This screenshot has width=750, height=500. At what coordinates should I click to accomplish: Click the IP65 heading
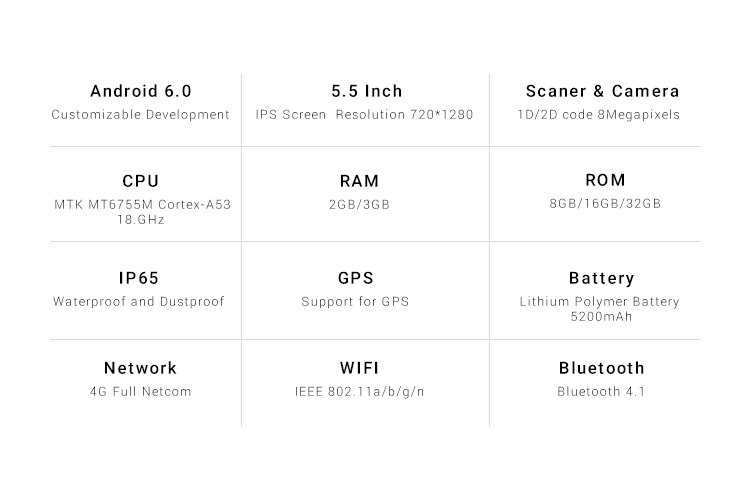click(139, 278)
